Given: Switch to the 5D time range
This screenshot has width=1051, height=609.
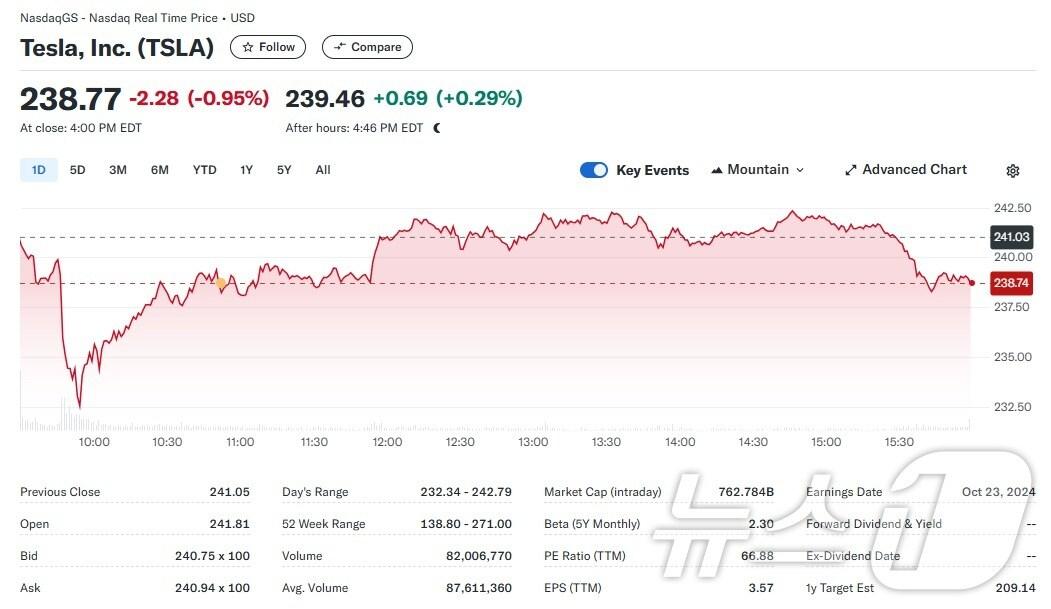Looking at the screenshot, I should click(77, 170).
